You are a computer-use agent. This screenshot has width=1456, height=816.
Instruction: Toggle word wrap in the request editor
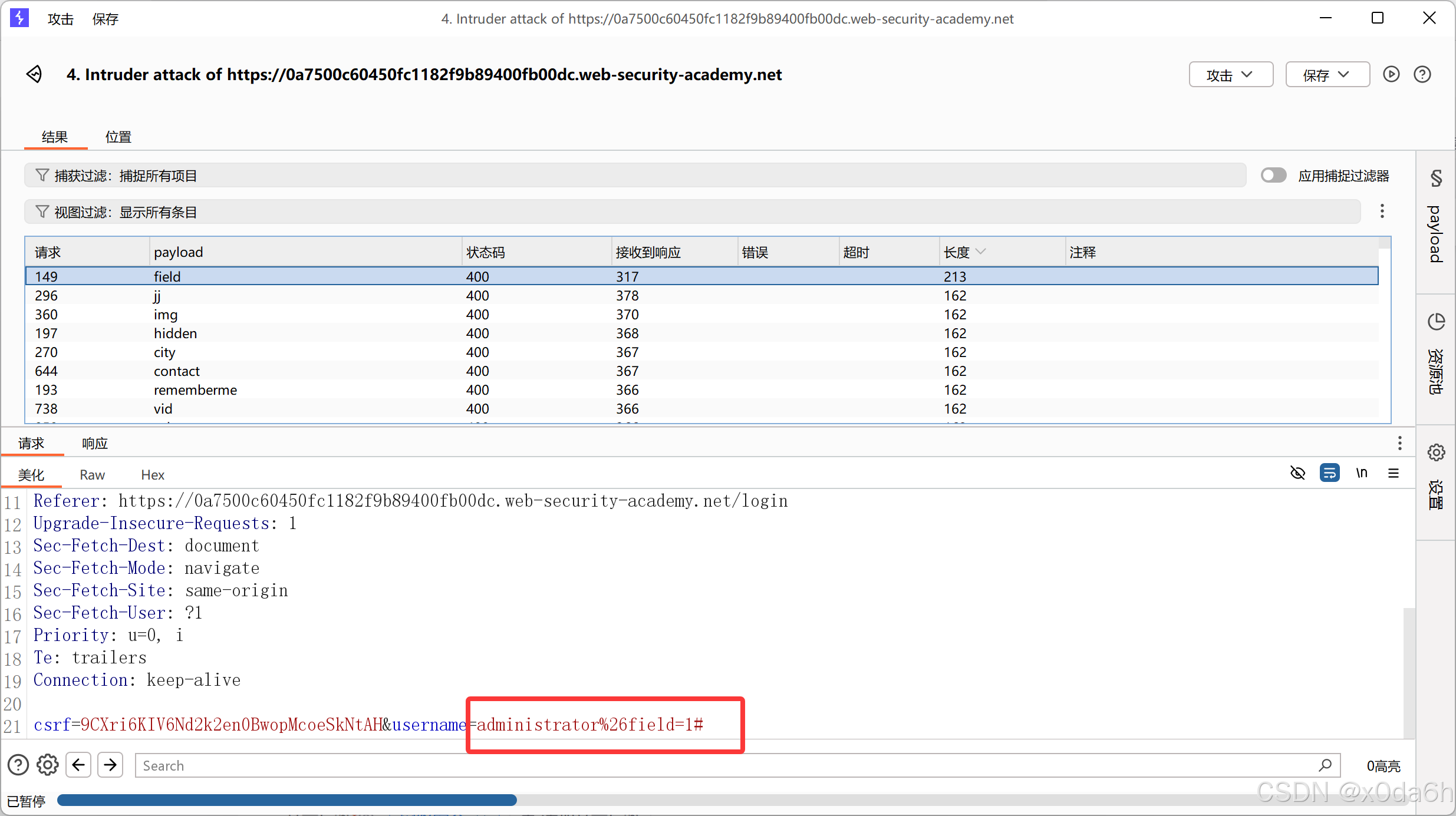(x=1330, y=473)
